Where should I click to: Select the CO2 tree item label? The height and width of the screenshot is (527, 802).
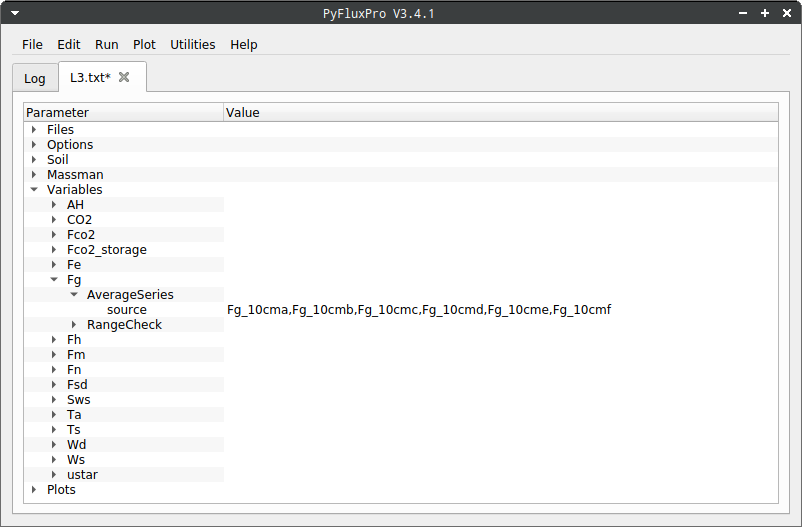tap(79, 219)
